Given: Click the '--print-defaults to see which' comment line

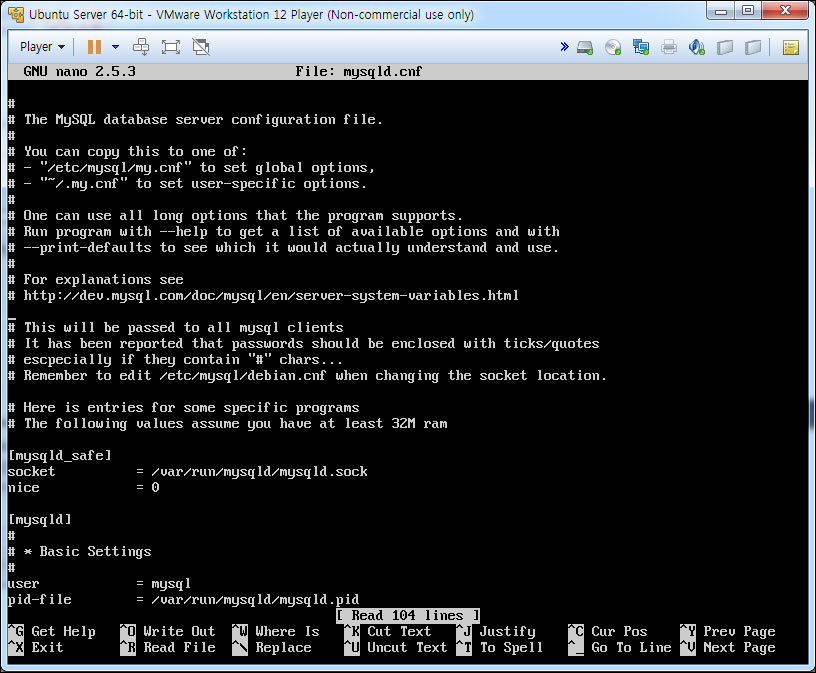Looking at the screenshot, I should (x=283, y=248).
